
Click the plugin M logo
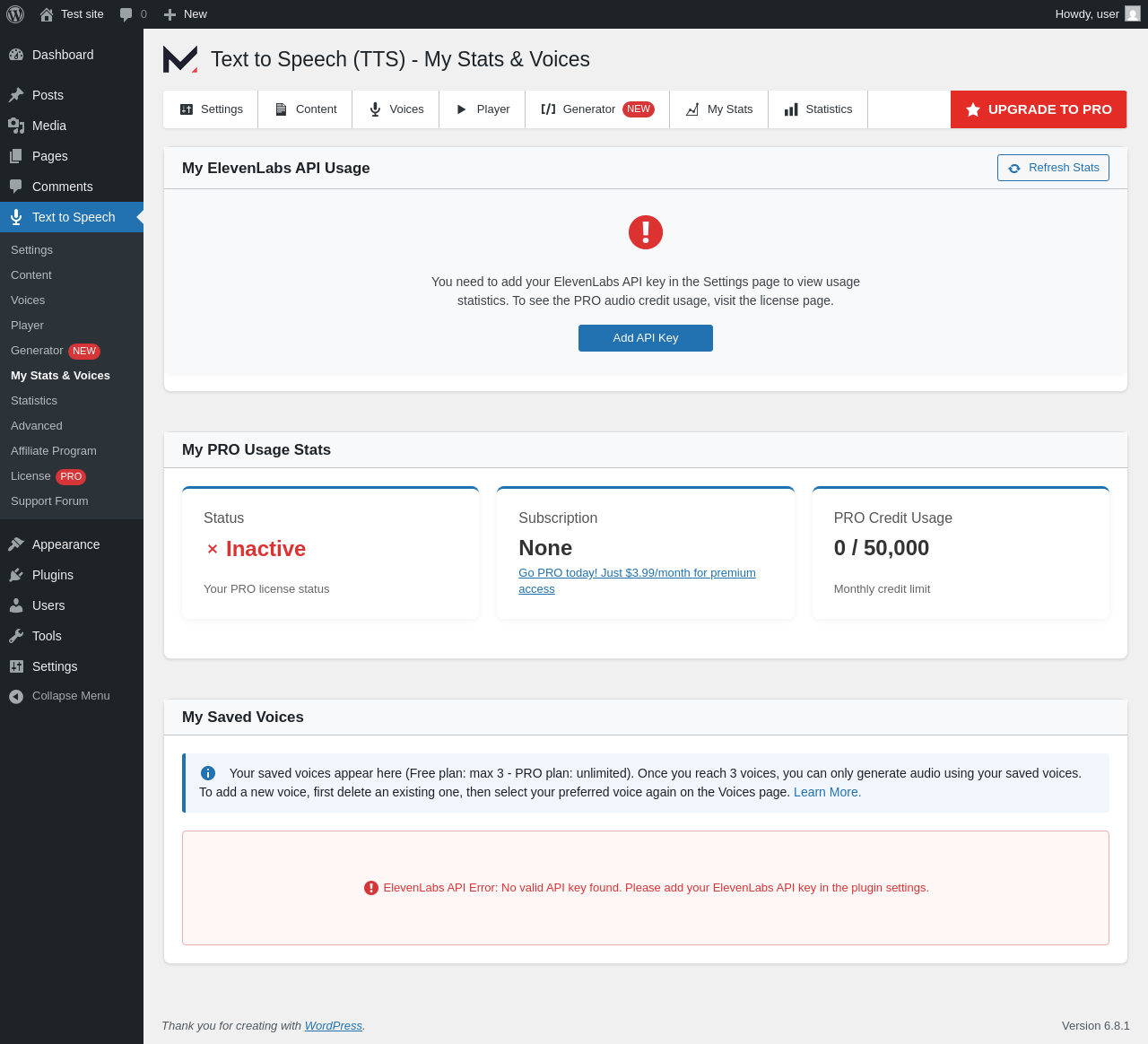coord(180,59)
